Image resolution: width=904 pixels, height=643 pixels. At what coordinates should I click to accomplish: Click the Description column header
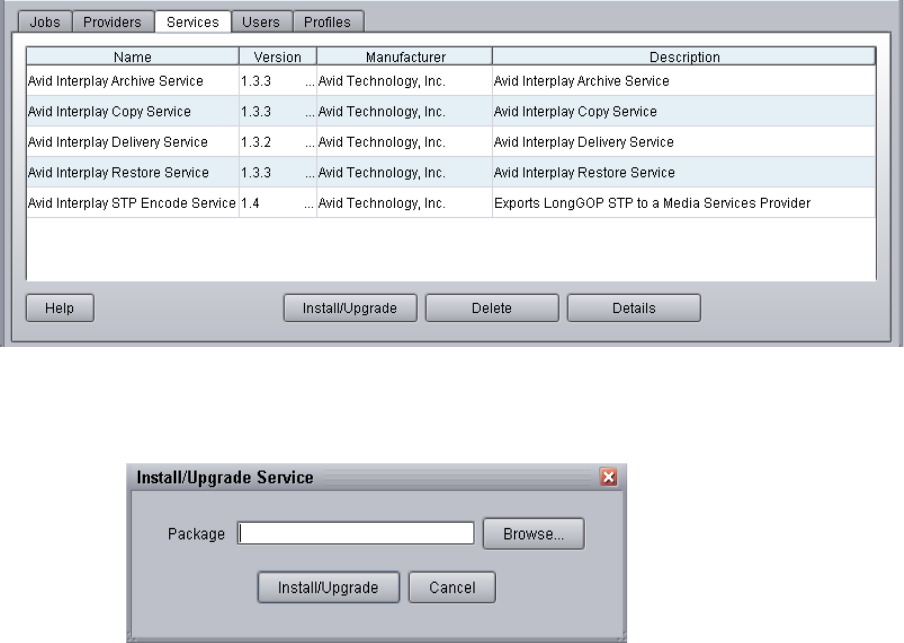pos(684,57)
